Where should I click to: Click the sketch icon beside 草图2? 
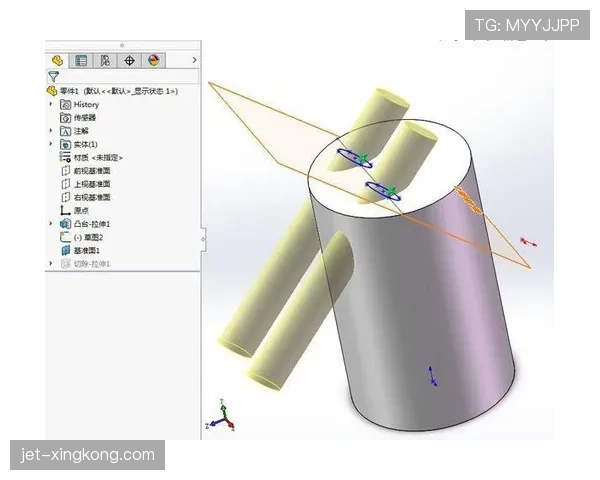tap(65, 237)
